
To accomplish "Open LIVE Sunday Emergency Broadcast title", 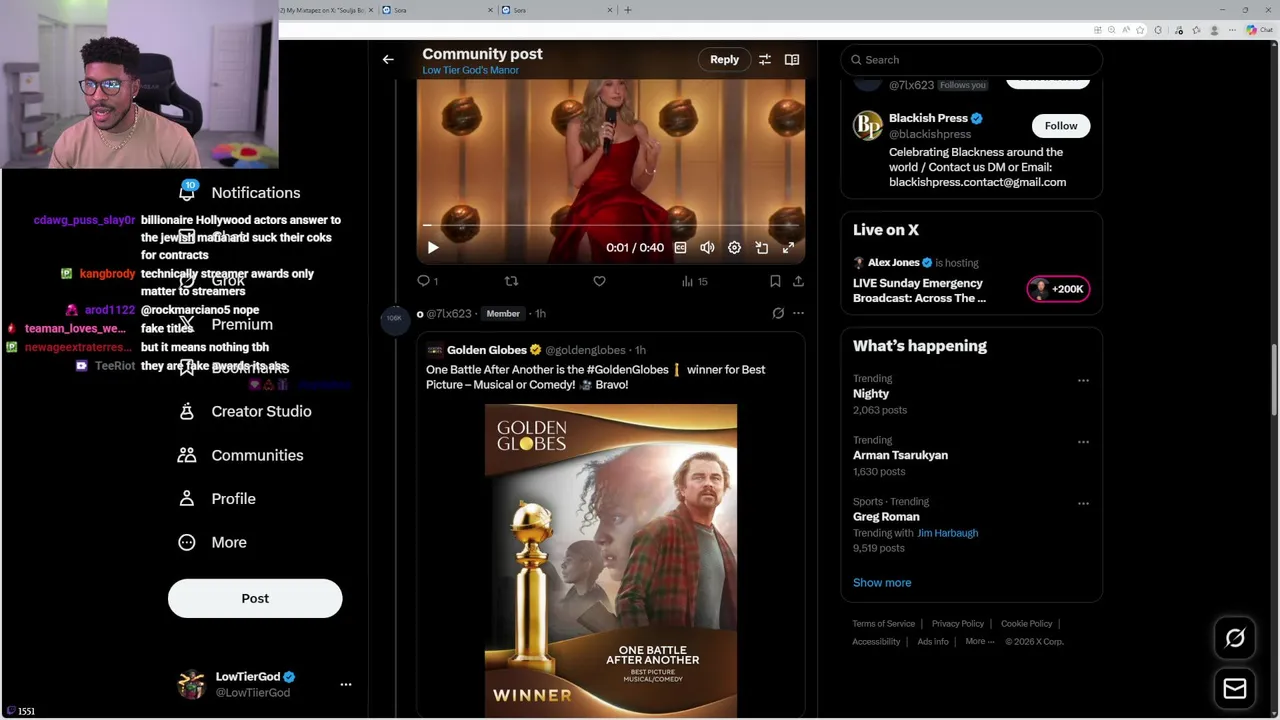I will (918, 291).
